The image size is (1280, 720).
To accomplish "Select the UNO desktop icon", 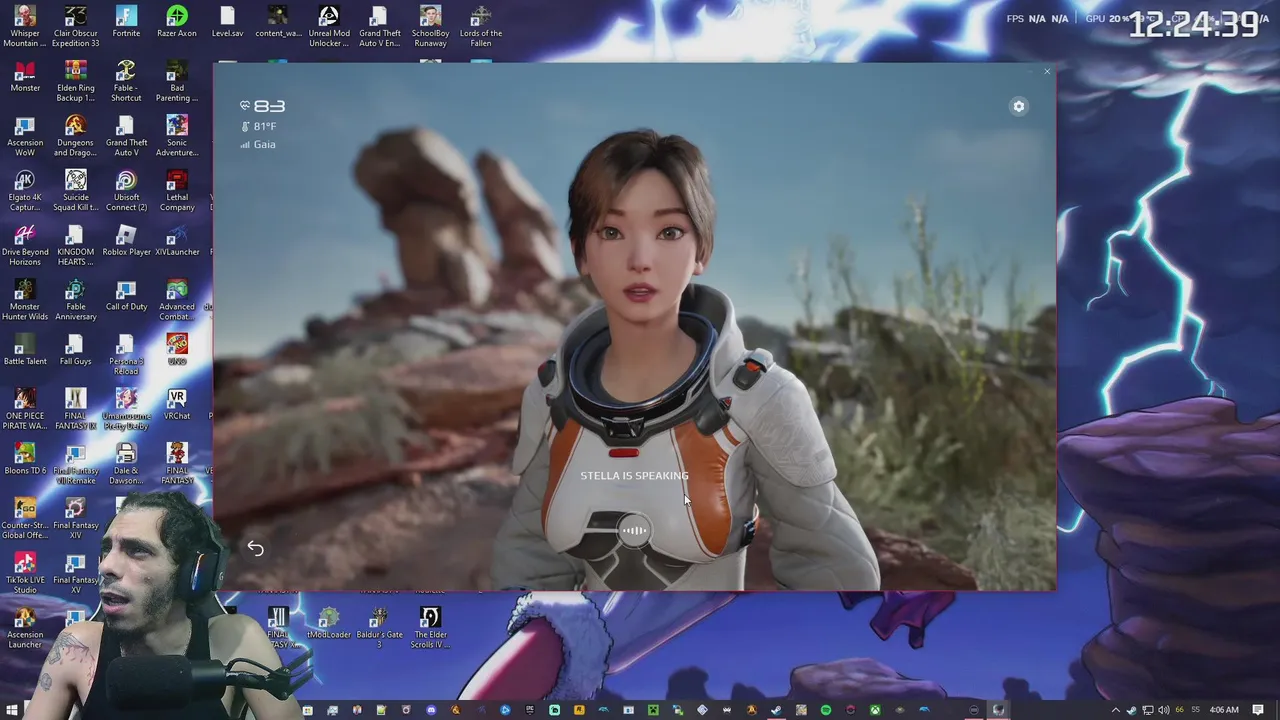I will pyautogui.click(x=177, y=351).
